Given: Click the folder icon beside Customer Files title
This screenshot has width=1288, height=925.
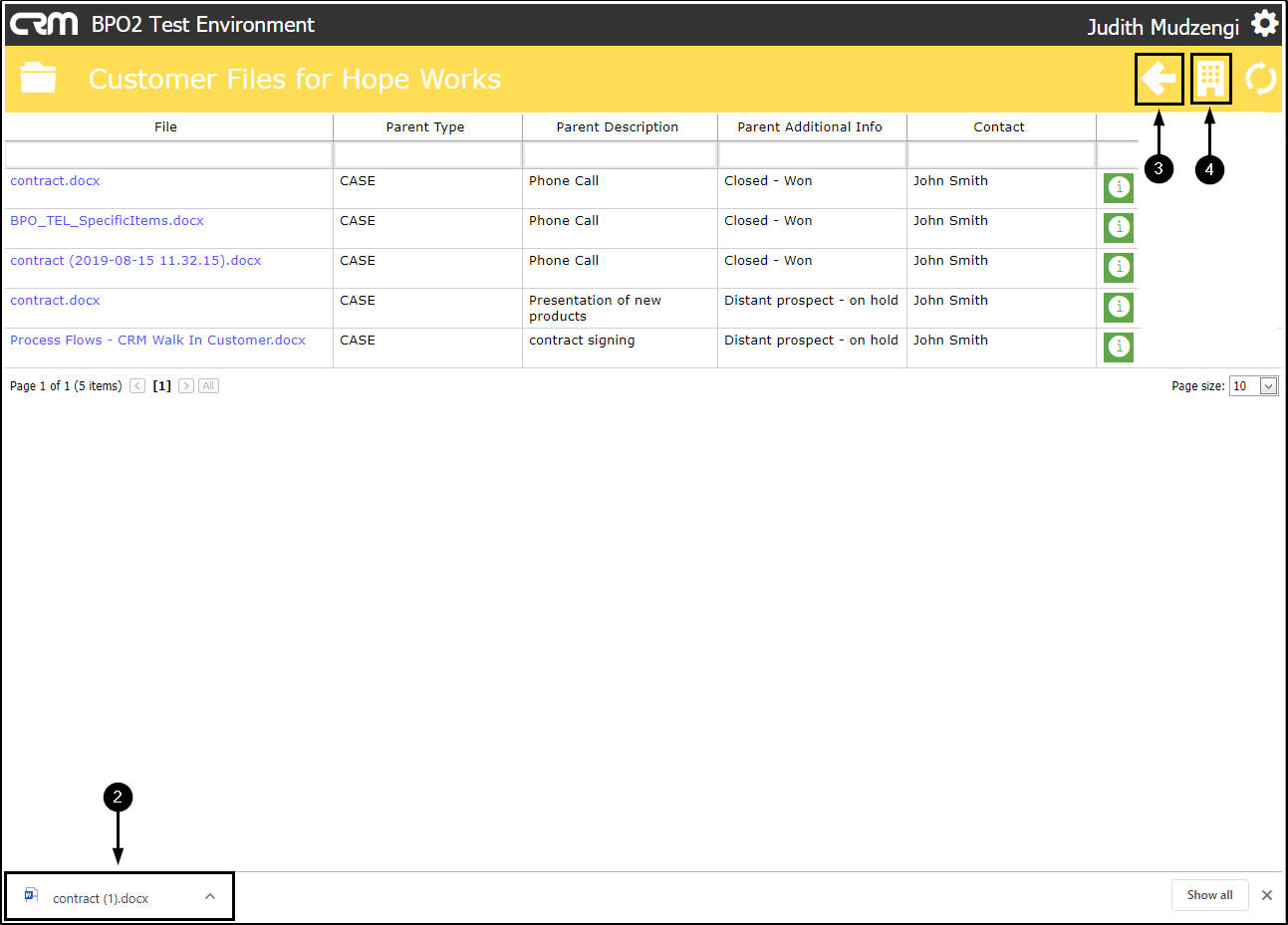Looking at the screenshot, I should click(38, 78).
